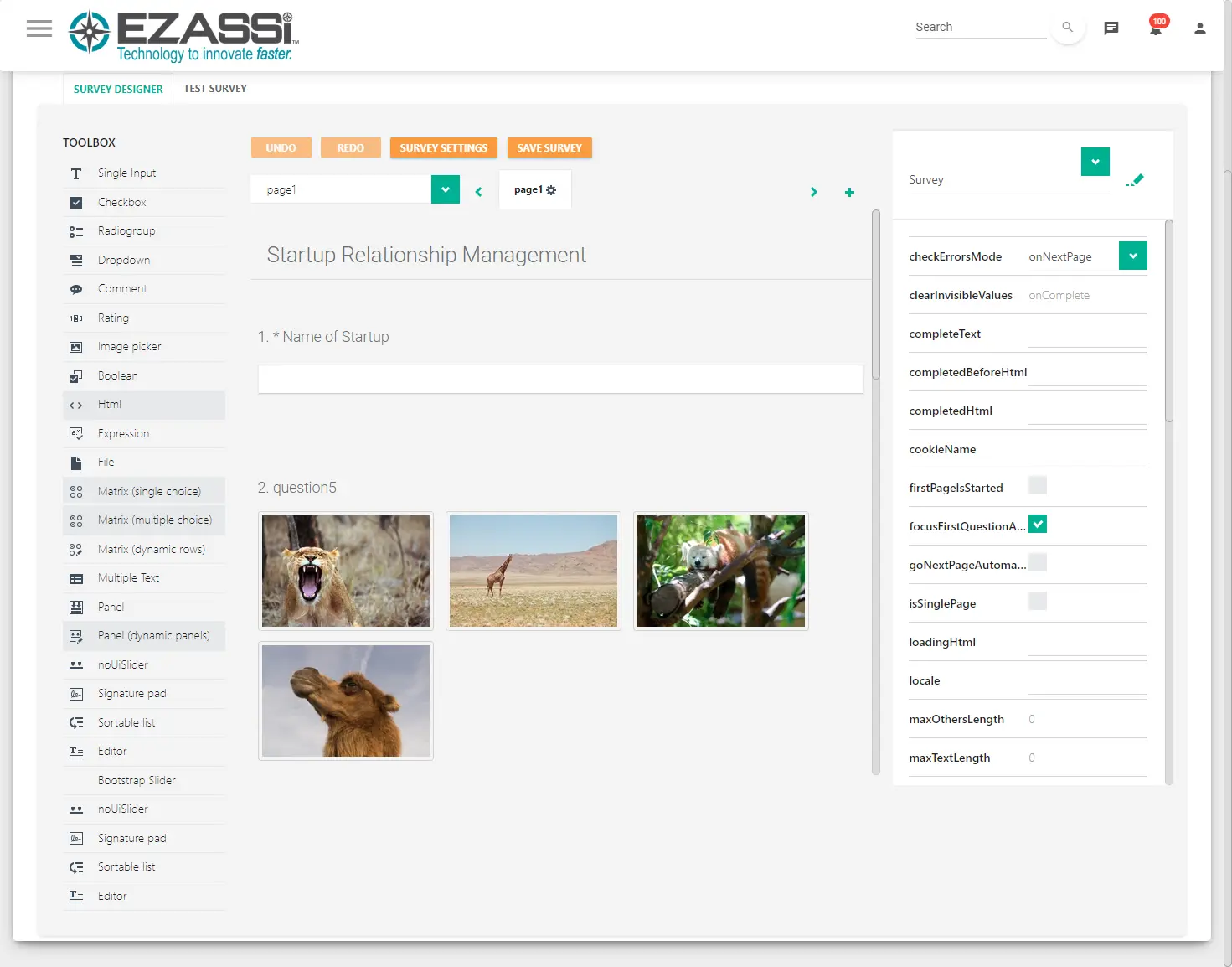Open the clearInvisibleValues onComplete dropdown
1232x967 pixels.
[x=1087, y=296]
